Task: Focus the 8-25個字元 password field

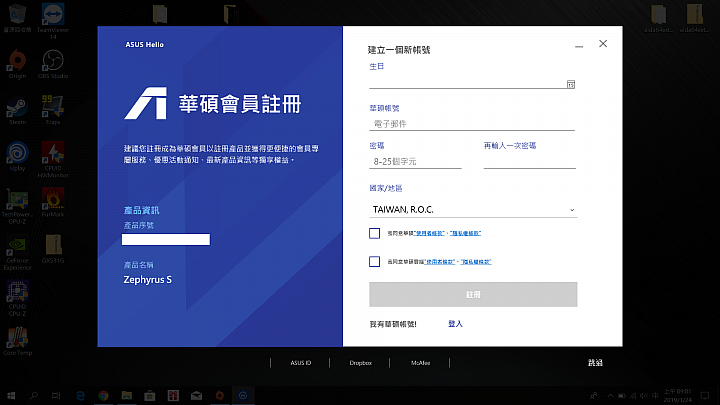Action: [415, 161]
